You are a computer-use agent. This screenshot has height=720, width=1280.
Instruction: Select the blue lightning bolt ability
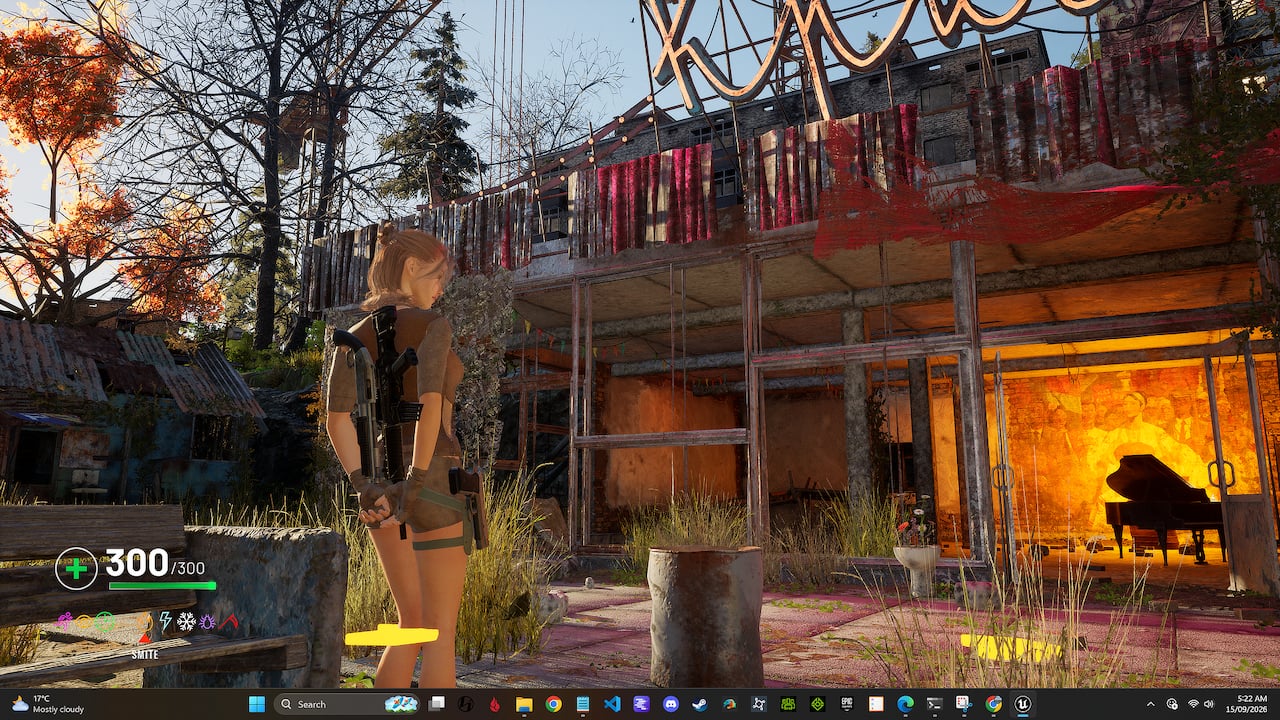pyautogui.click(x=165, y=621)
